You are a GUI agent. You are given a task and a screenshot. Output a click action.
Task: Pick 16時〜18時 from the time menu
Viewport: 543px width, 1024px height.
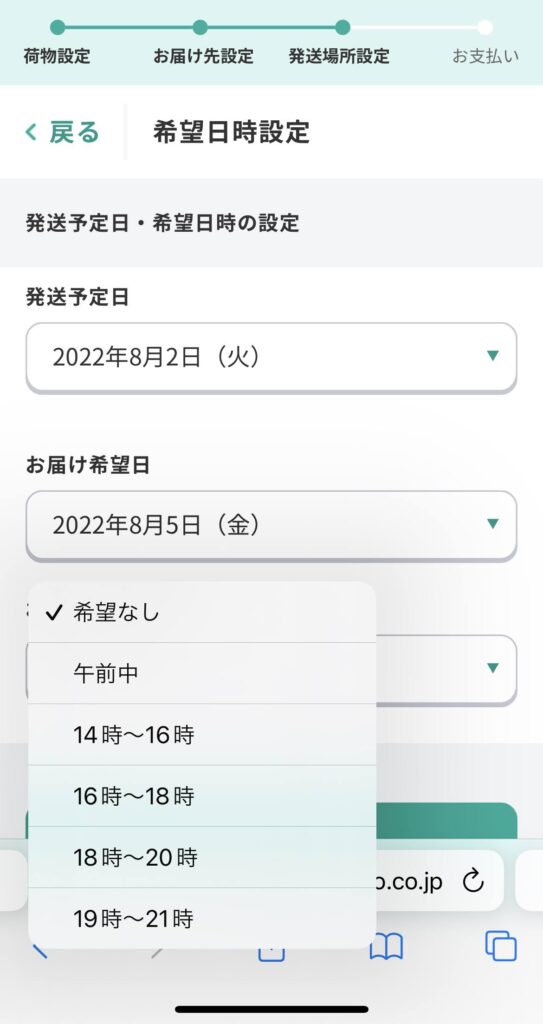pos(202,796)
